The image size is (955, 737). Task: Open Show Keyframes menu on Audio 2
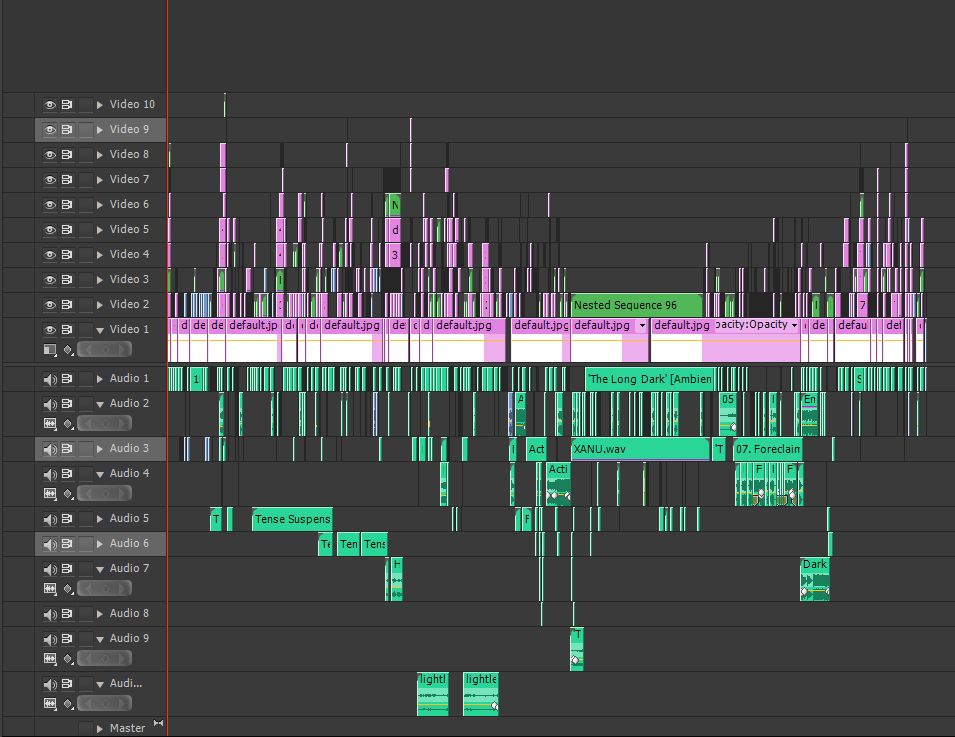click(x=68, y=423)
